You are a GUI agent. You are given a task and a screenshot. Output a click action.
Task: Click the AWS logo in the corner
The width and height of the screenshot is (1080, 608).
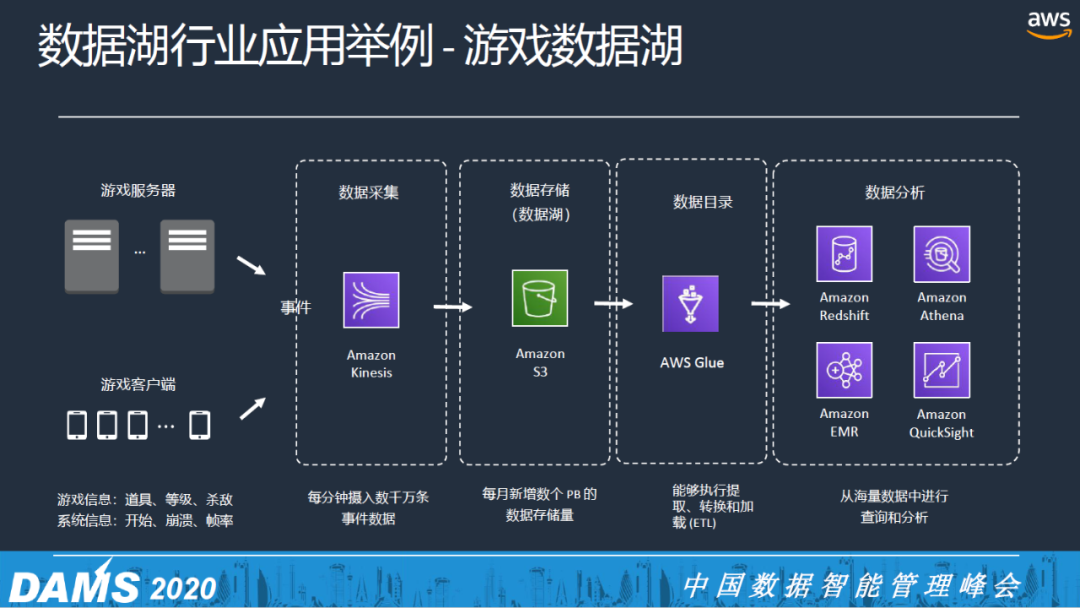click(x=1049, y=25)
